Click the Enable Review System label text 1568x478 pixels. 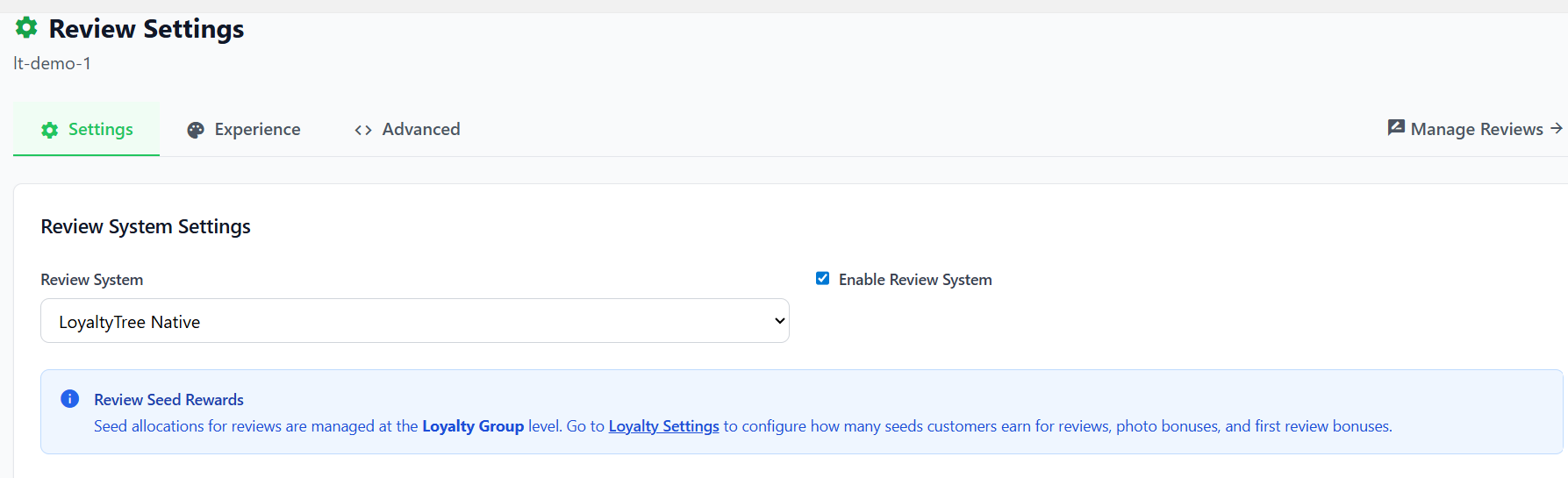point(915,280)
